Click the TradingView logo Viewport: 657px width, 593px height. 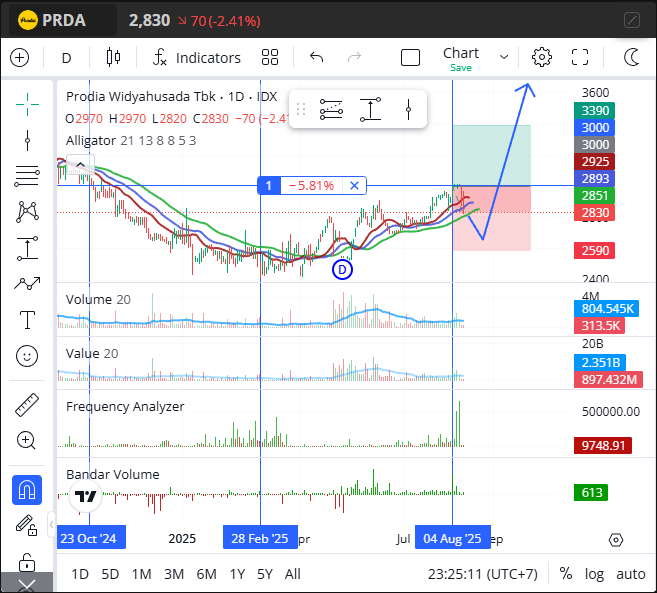point(85,496)
